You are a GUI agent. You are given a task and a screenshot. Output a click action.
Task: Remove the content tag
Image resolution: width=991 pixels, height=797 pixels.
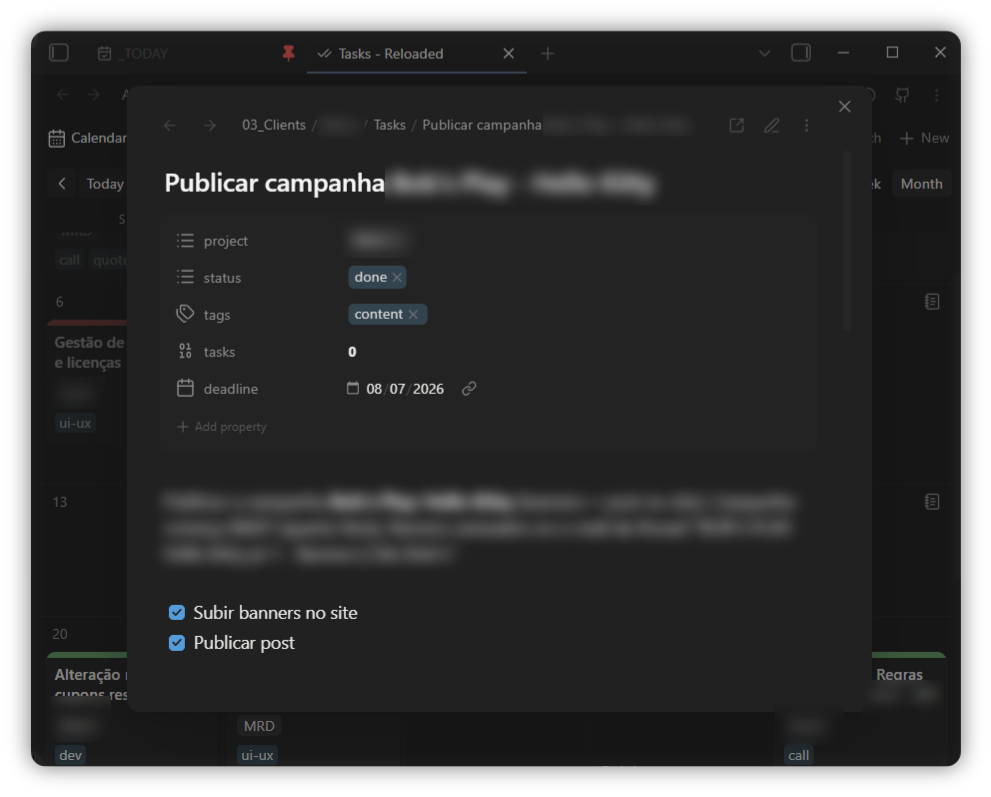[x=413, y=314]
